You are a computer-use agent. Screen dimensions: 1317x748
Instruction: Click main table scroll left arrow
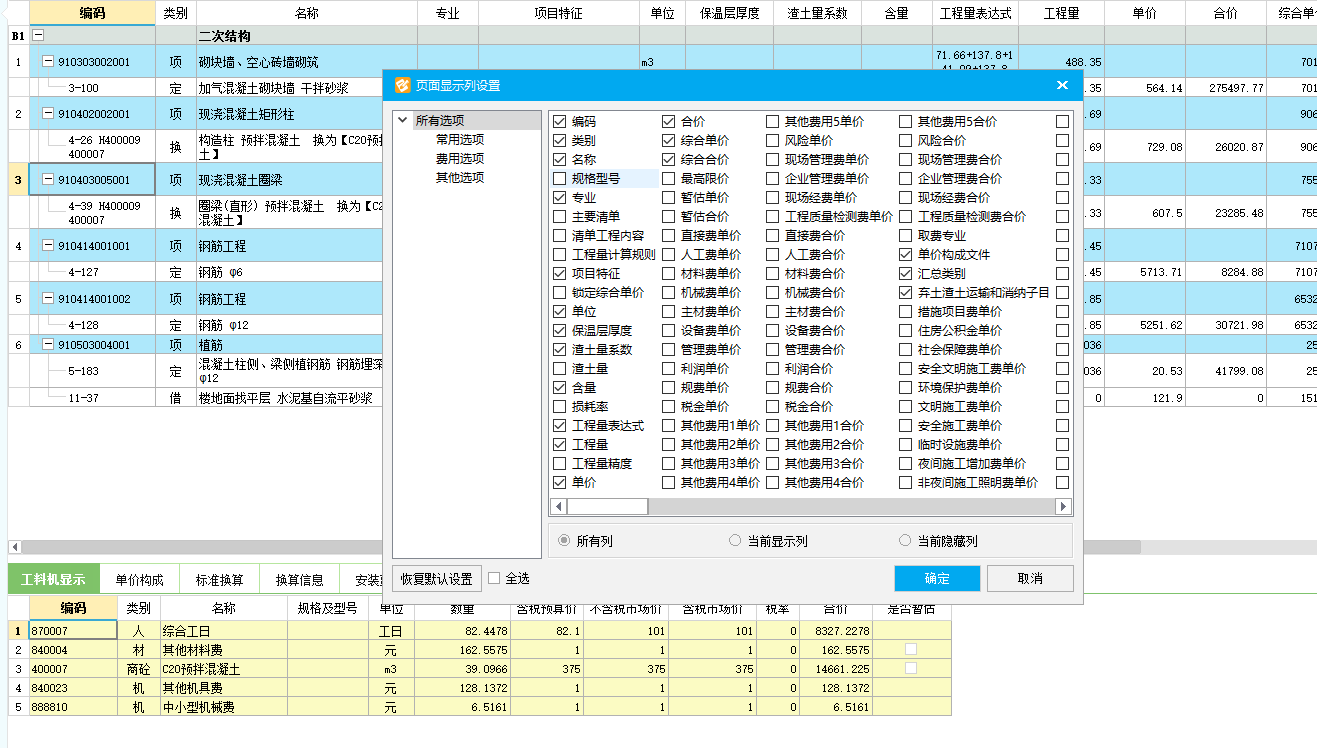click(14, 547)
